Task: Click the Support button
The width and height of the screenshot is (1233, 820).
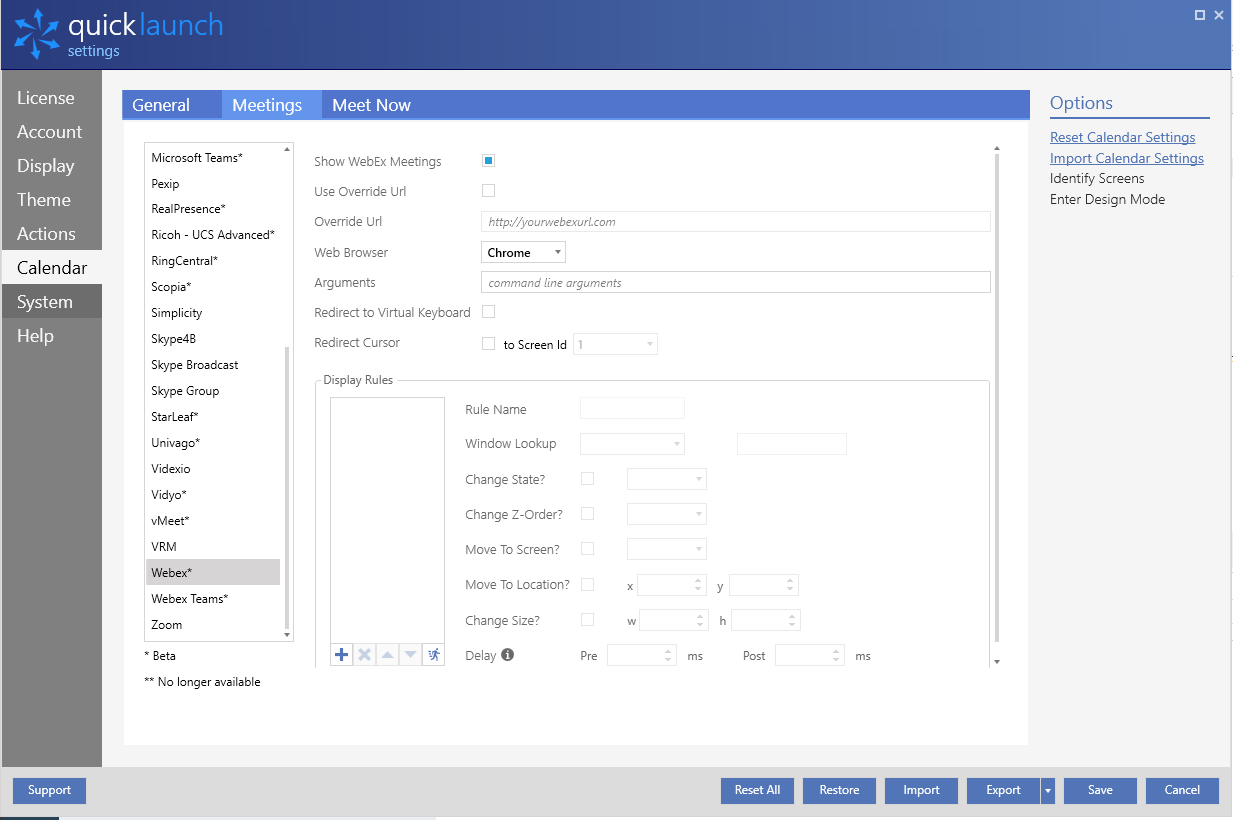Action: point(50,790)
